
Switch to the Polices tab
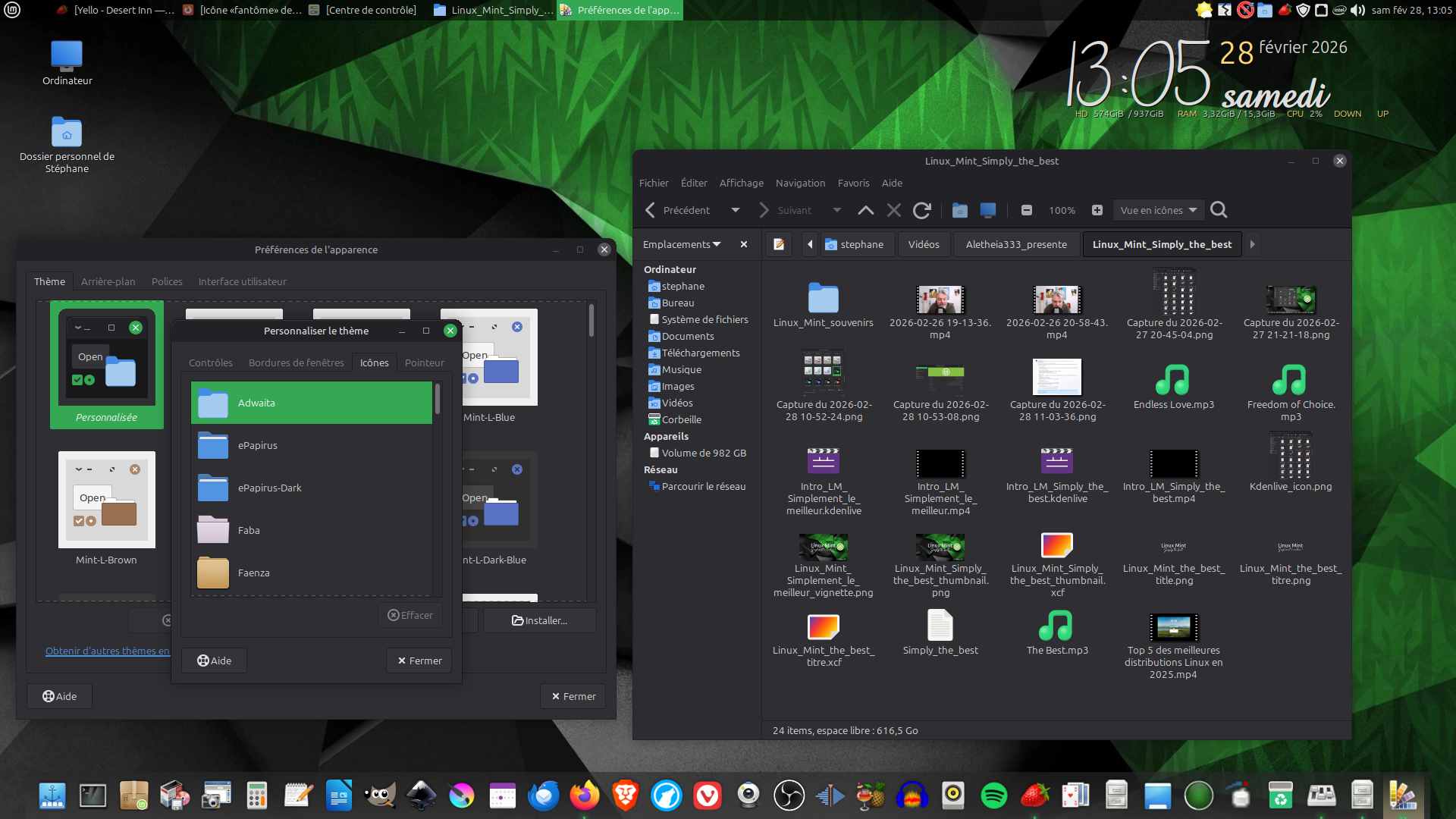click(167, 281)
